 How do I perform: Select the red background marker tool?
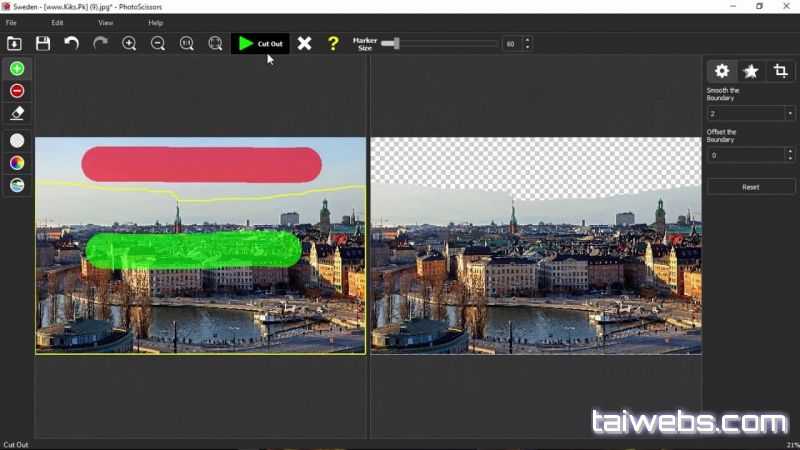click(17, 91)
